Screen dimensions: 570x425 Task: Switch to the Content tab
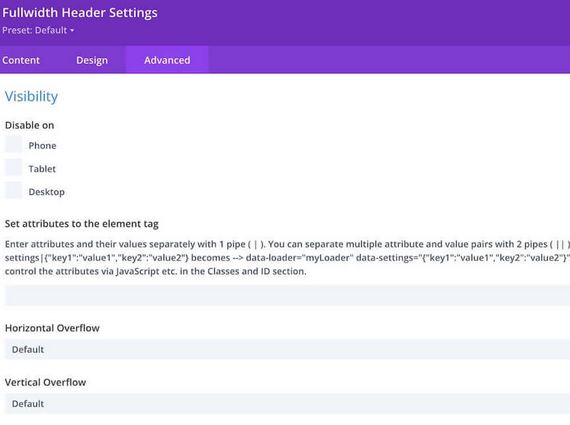tap(21, 60)
